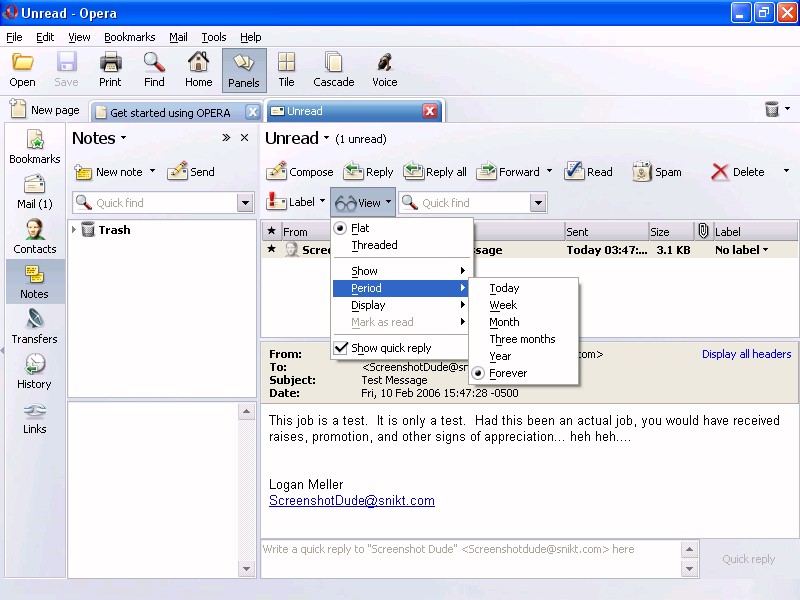800x600 pixels.
Task: Select the Threaded view option
Action: (x=374, y=245)
